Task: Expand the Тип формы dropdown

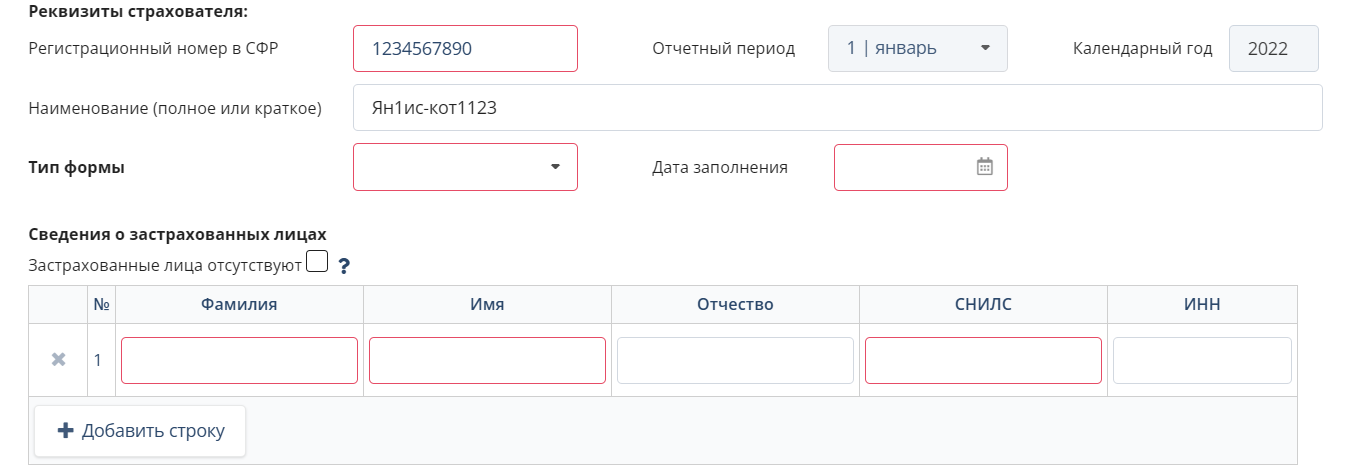Action: click(465, 167)
